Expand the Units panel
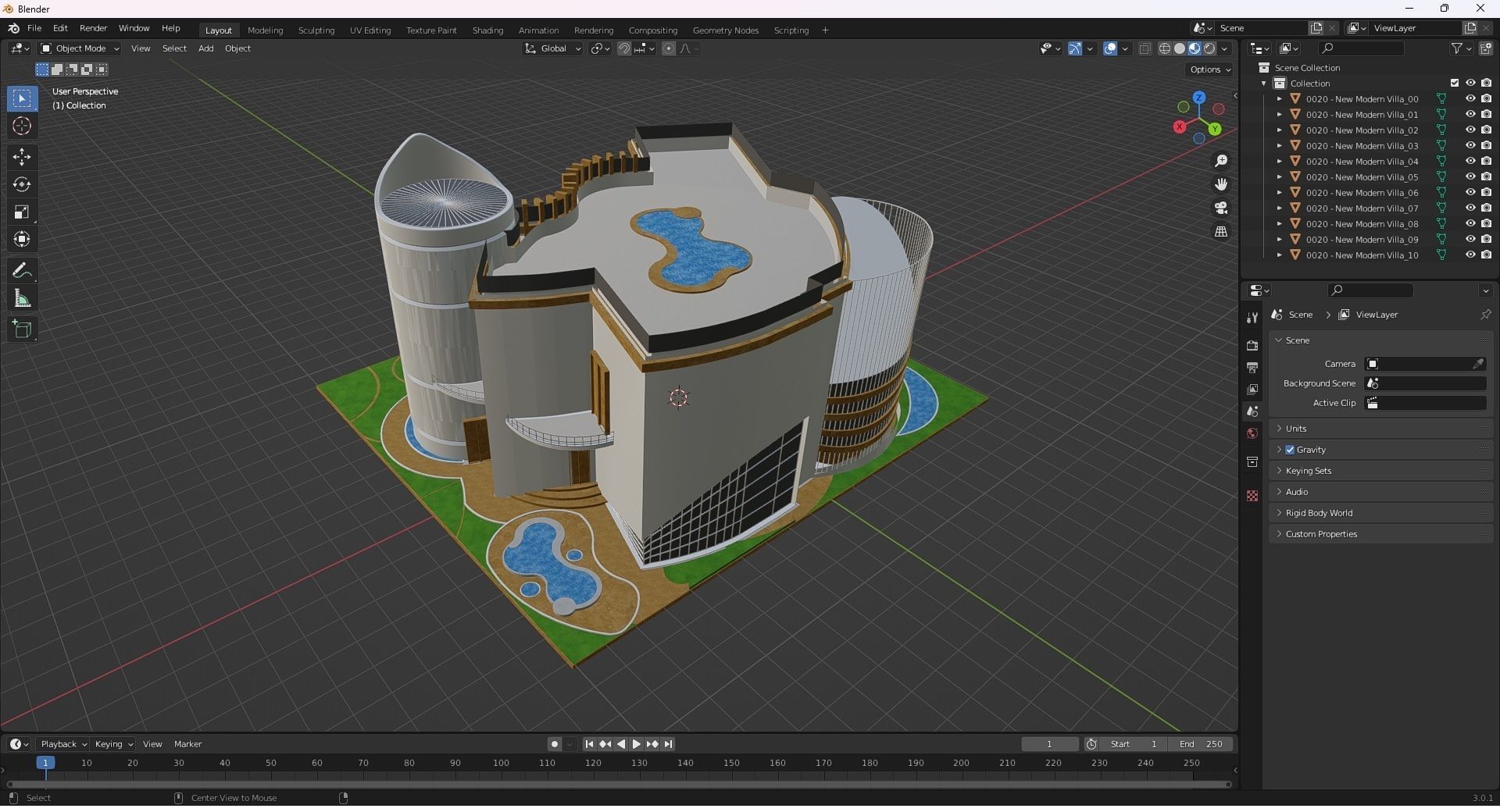Viewport: 1500px width, 812px height. pyautogui.click(x=1381, y=429)
